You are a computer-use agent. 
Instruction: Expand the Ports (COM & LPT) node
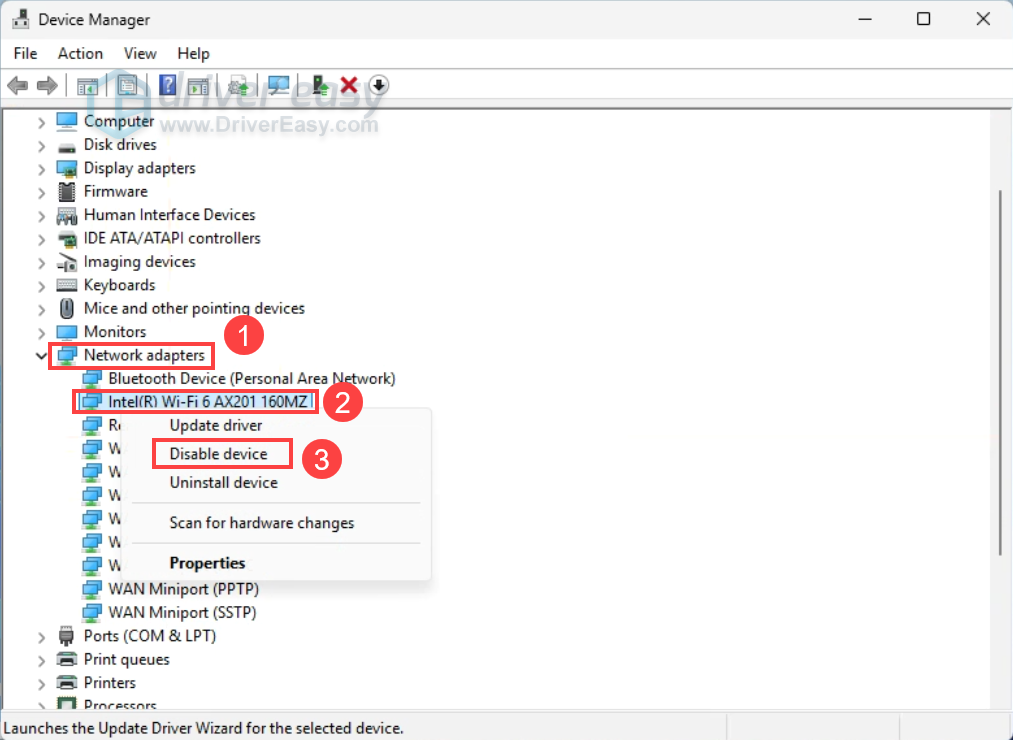click(x=41, y=637)
